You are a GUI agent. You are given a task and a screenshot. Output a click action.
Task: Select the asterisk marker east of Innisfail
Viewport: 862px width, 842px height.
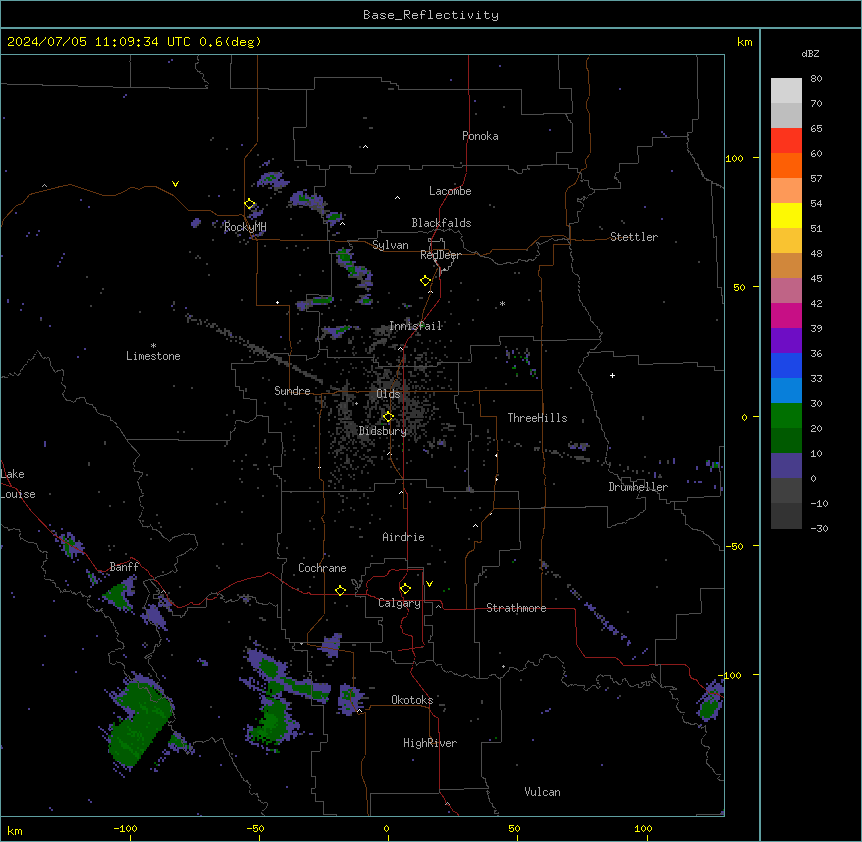pyautogui.click(x=502, y=303)
